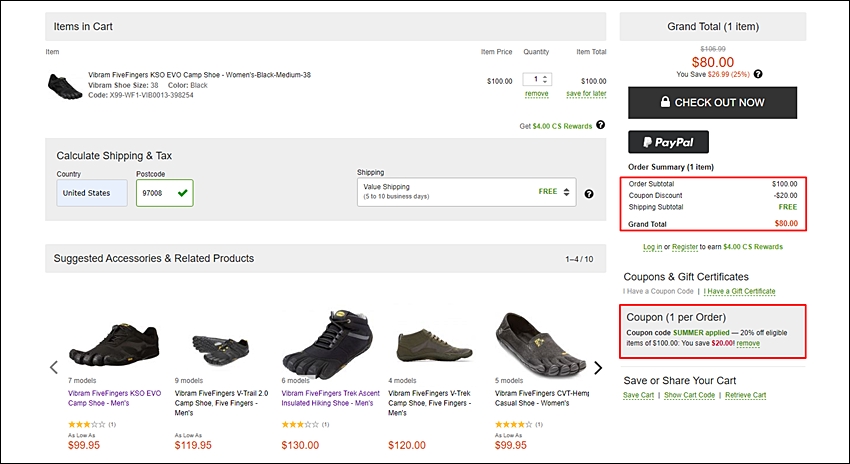This screenshot has height=464, width=850.
Task: Click the 1–4 / 10 pagination text
Action: click(x=579, y=259)
